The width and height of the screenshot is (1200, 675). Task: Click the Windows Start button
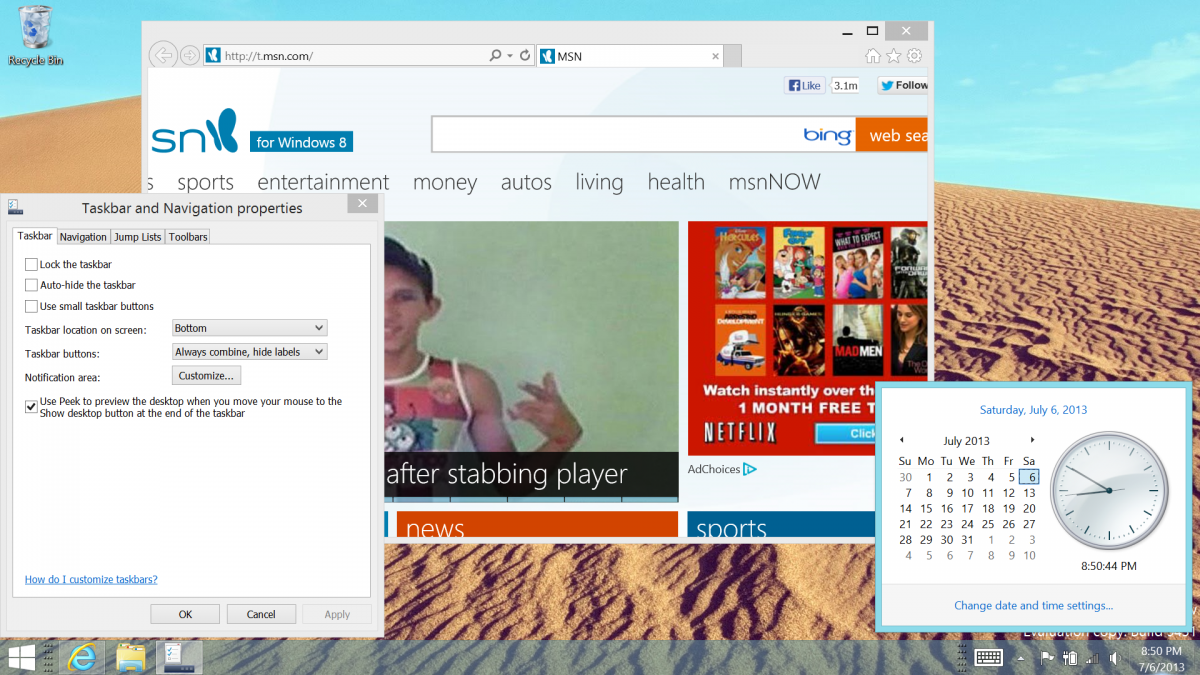point(21,657)
